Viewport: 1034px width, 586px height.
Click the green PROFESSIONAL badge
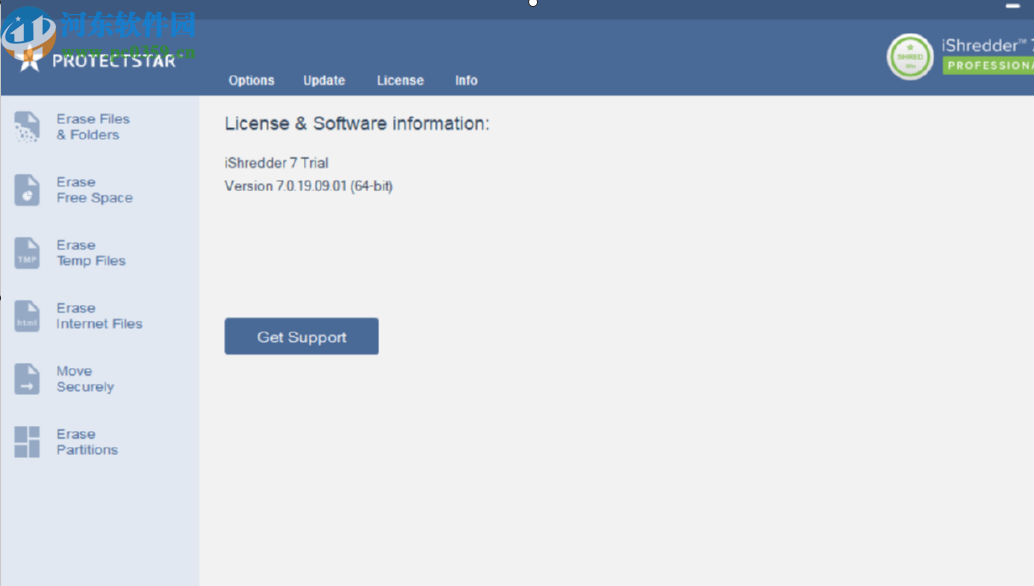point(988,65)
